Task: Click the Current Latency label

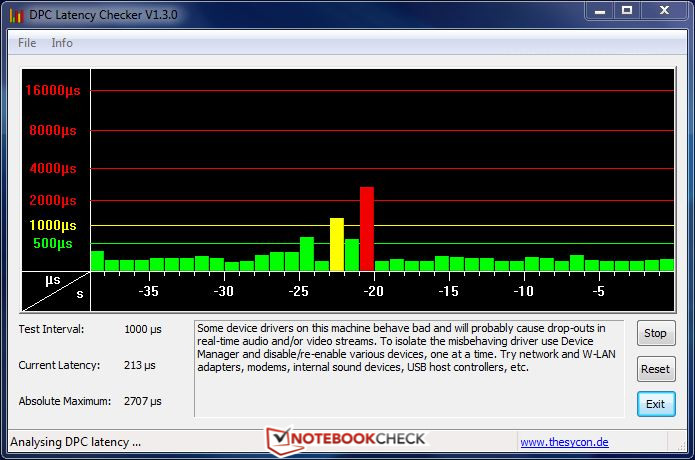Action: [x=59, y=365]
